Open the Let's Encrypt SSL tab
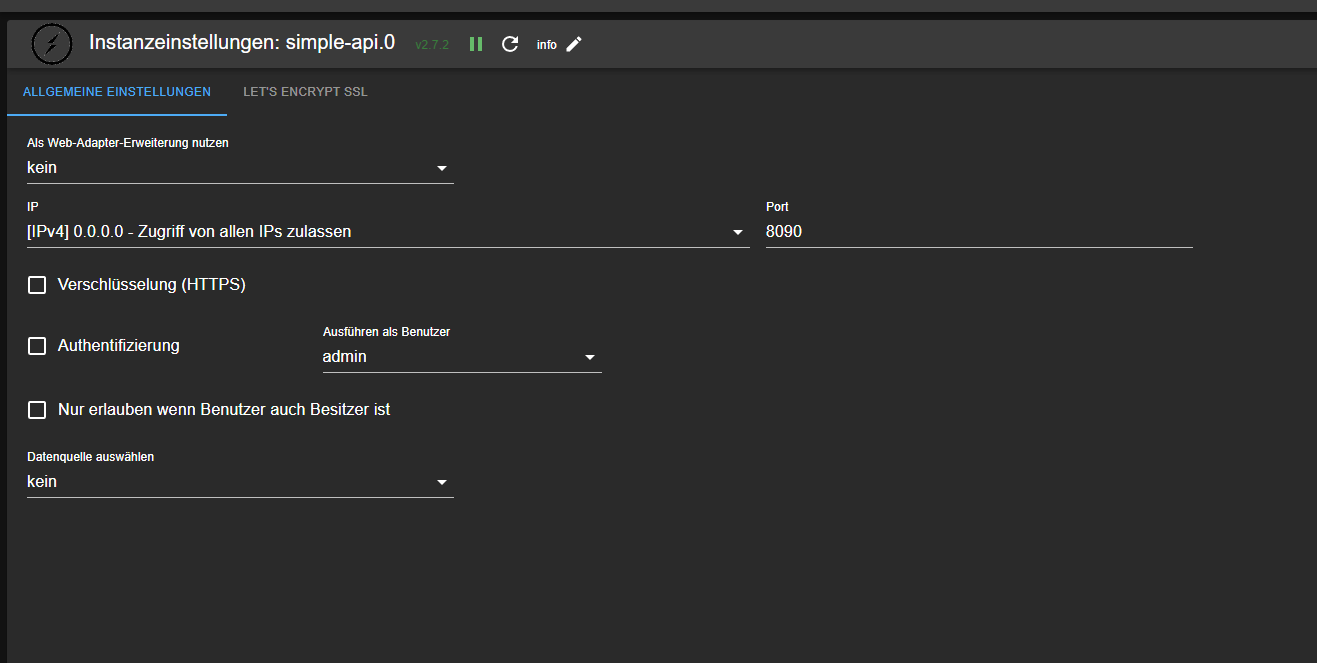Screen dimensions: 1317x663 click(305, 92)
